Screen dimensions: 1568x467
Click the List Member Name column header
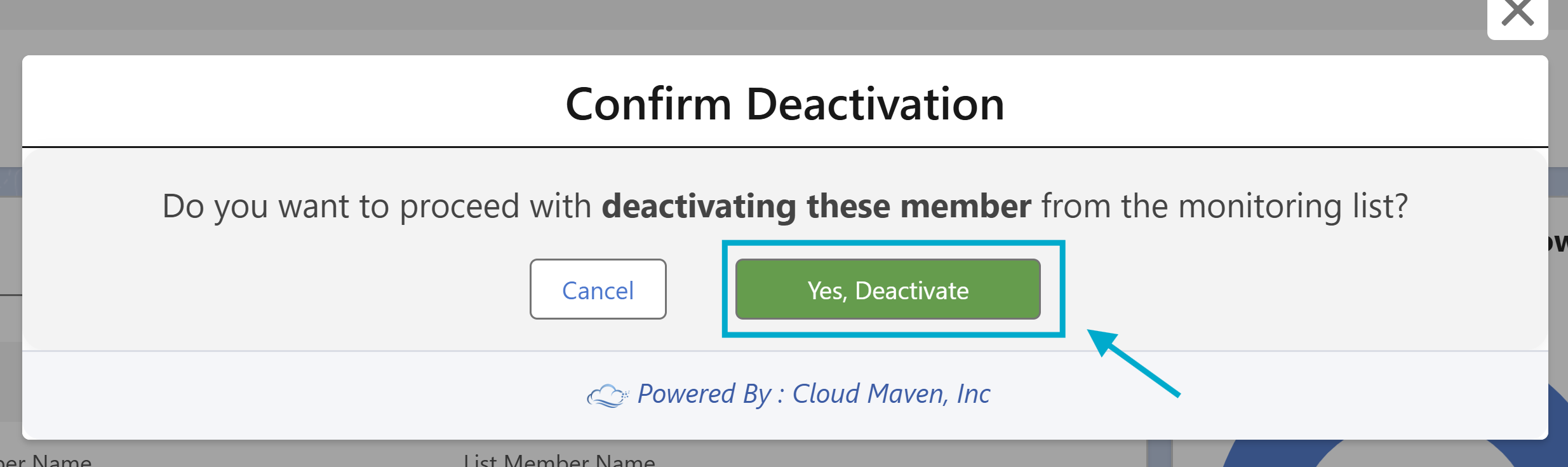[x=560, y=461]
